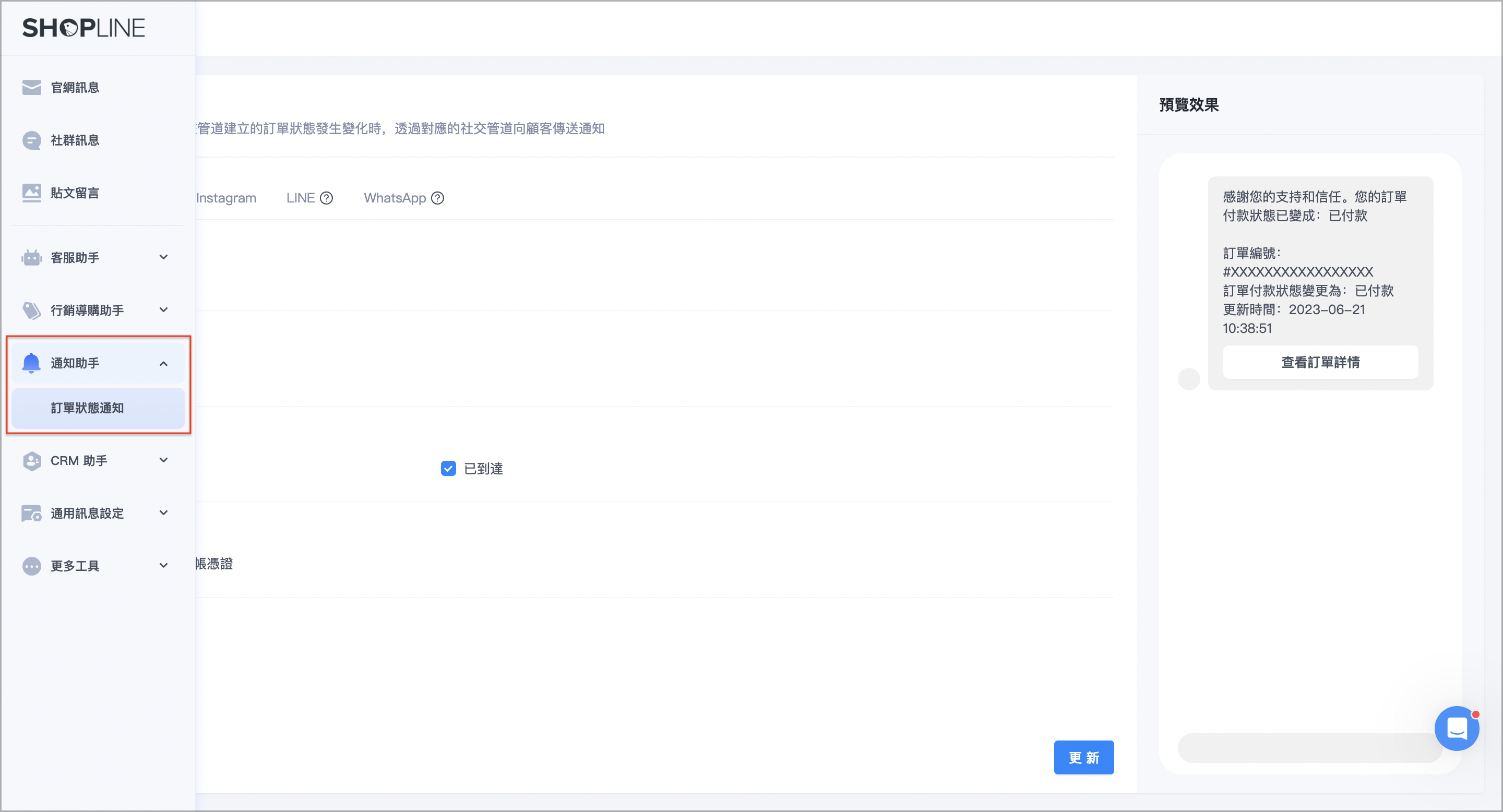Click the 已到達 checkbox label
Viewport: 1503px width, 812px height.
[x=483, y=469]
